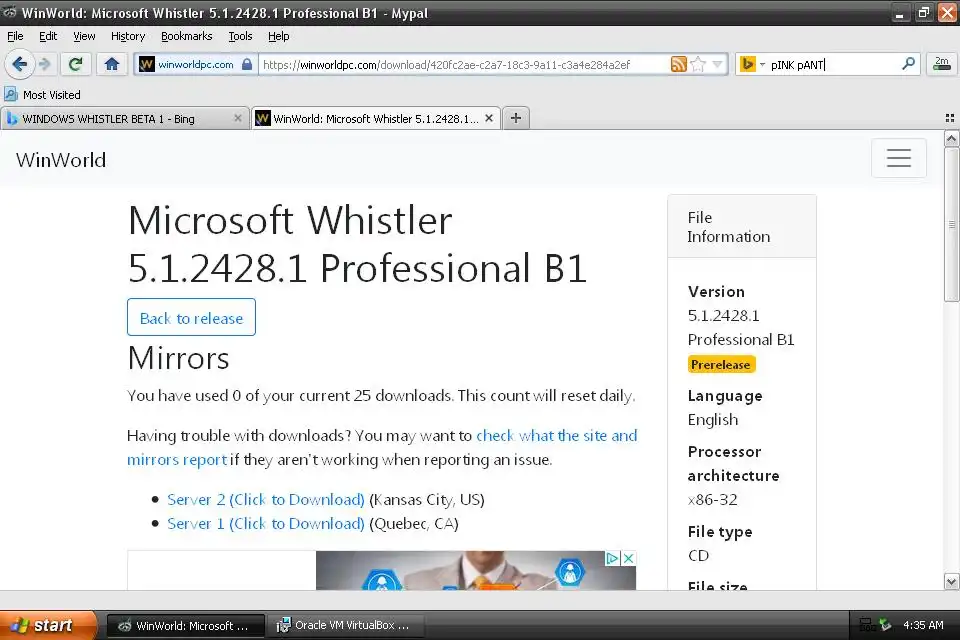This screenshot has height=640, width=960.
Task: Bookmark this page with the star
Action: [698, 64]
